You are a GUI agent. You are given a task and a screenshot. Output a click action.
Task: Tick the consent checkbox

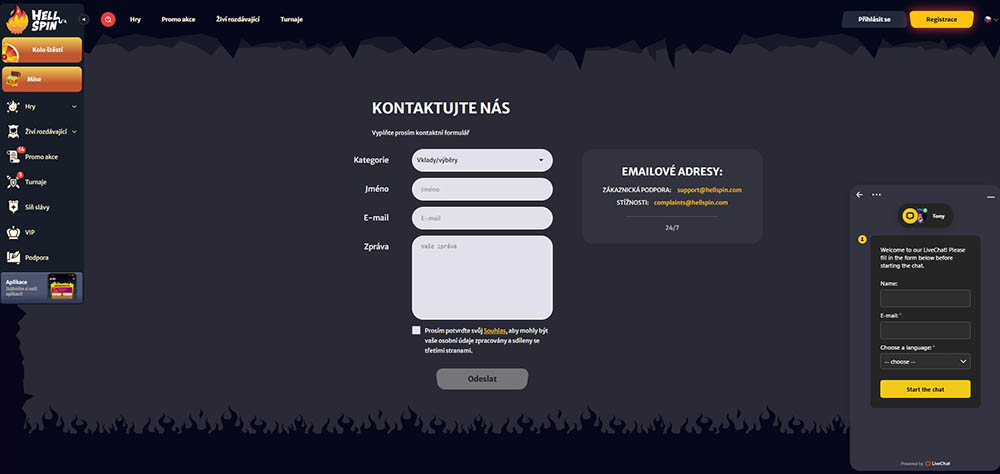416,330
